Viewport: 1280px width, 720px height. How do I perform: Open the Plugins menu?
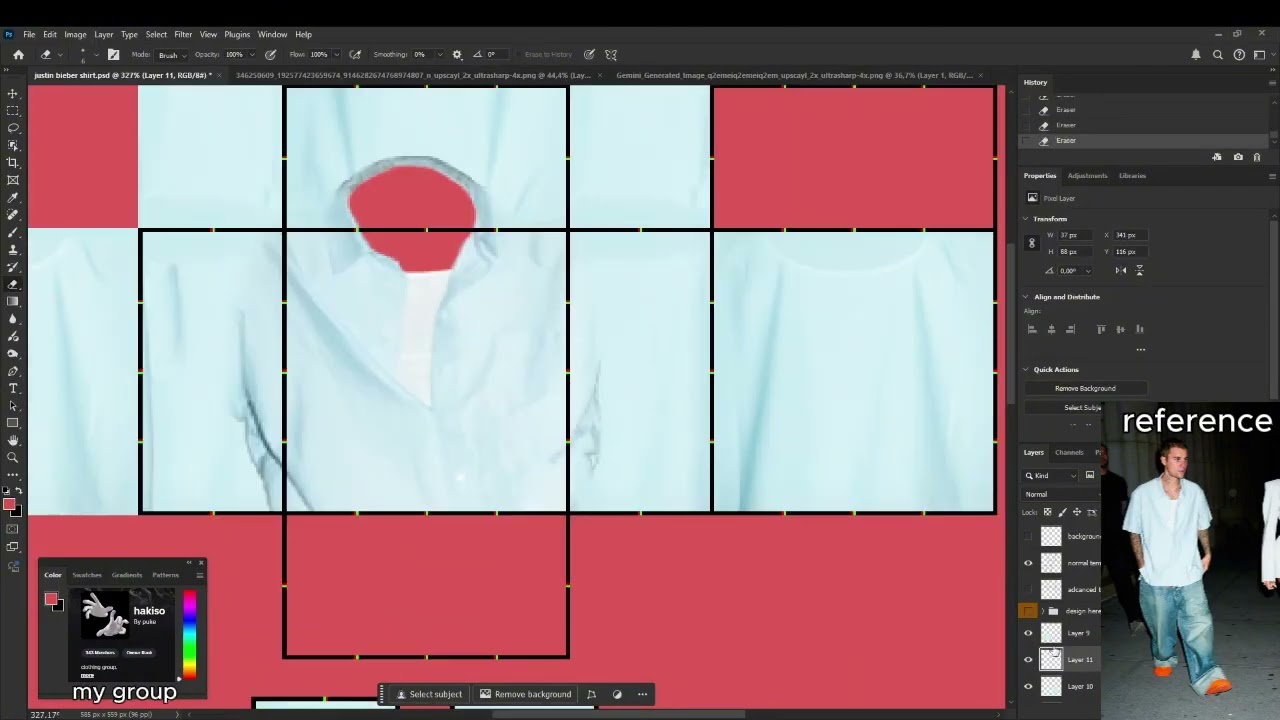(237, 34)
